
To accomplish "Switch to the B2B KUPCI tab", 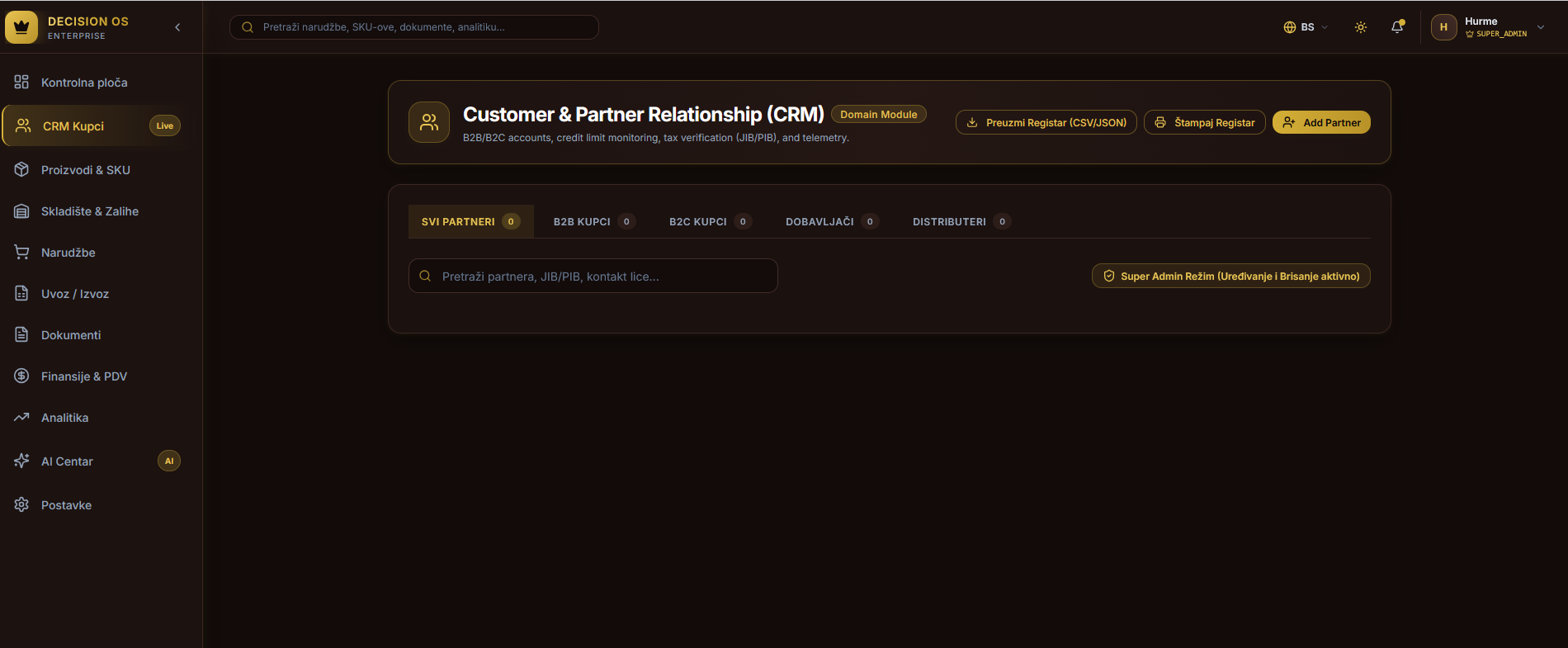I will pos(593,221).
